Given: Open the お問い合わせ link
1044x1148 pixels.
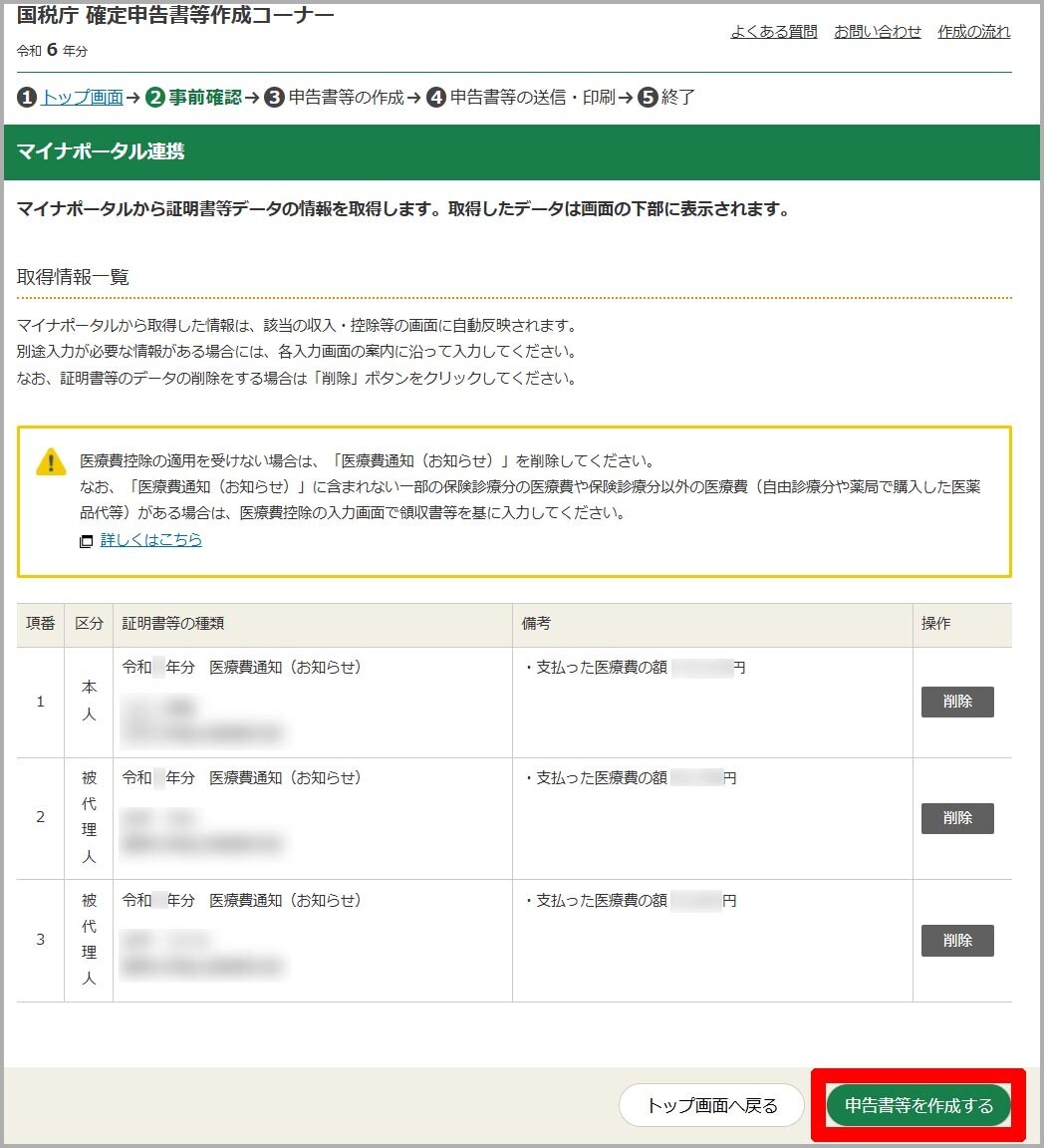Looking at the screenshot, I should 877,32.
